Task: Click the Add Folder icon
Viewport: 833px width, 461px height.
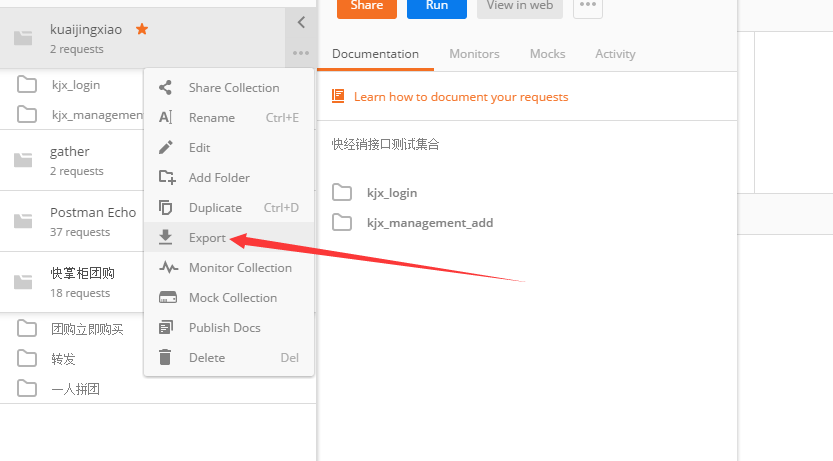Action: point(166,178)
